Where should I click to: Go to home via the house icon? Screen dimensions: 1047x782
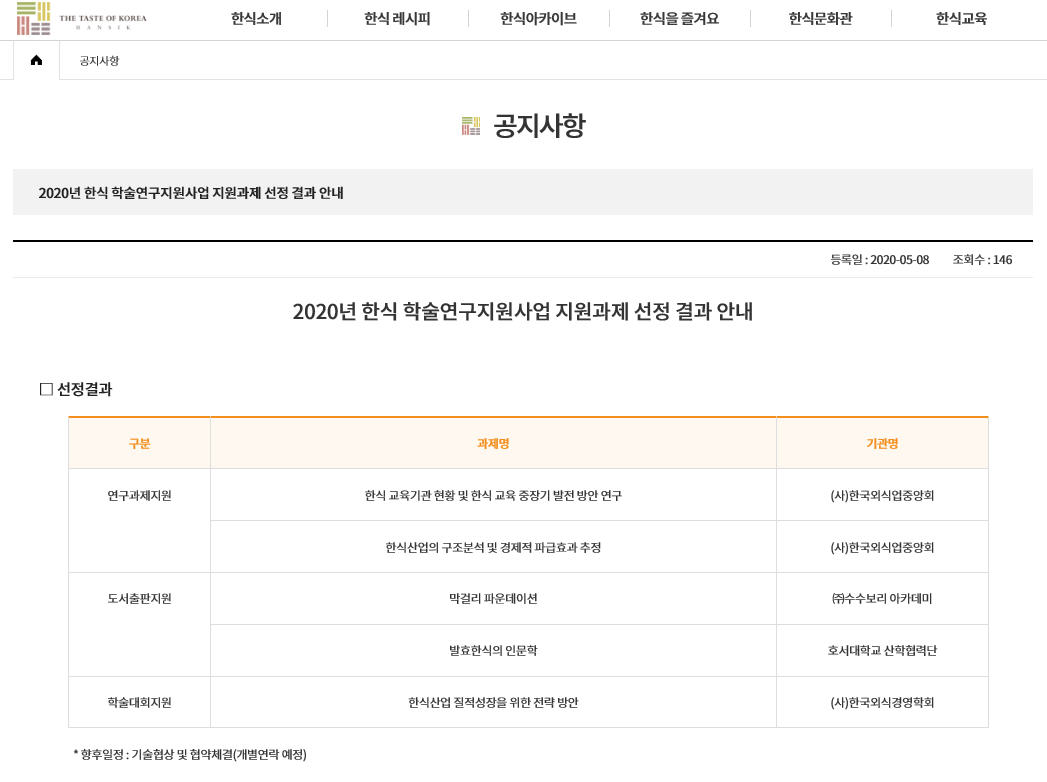pyautogui.click(x=37, y=61)
